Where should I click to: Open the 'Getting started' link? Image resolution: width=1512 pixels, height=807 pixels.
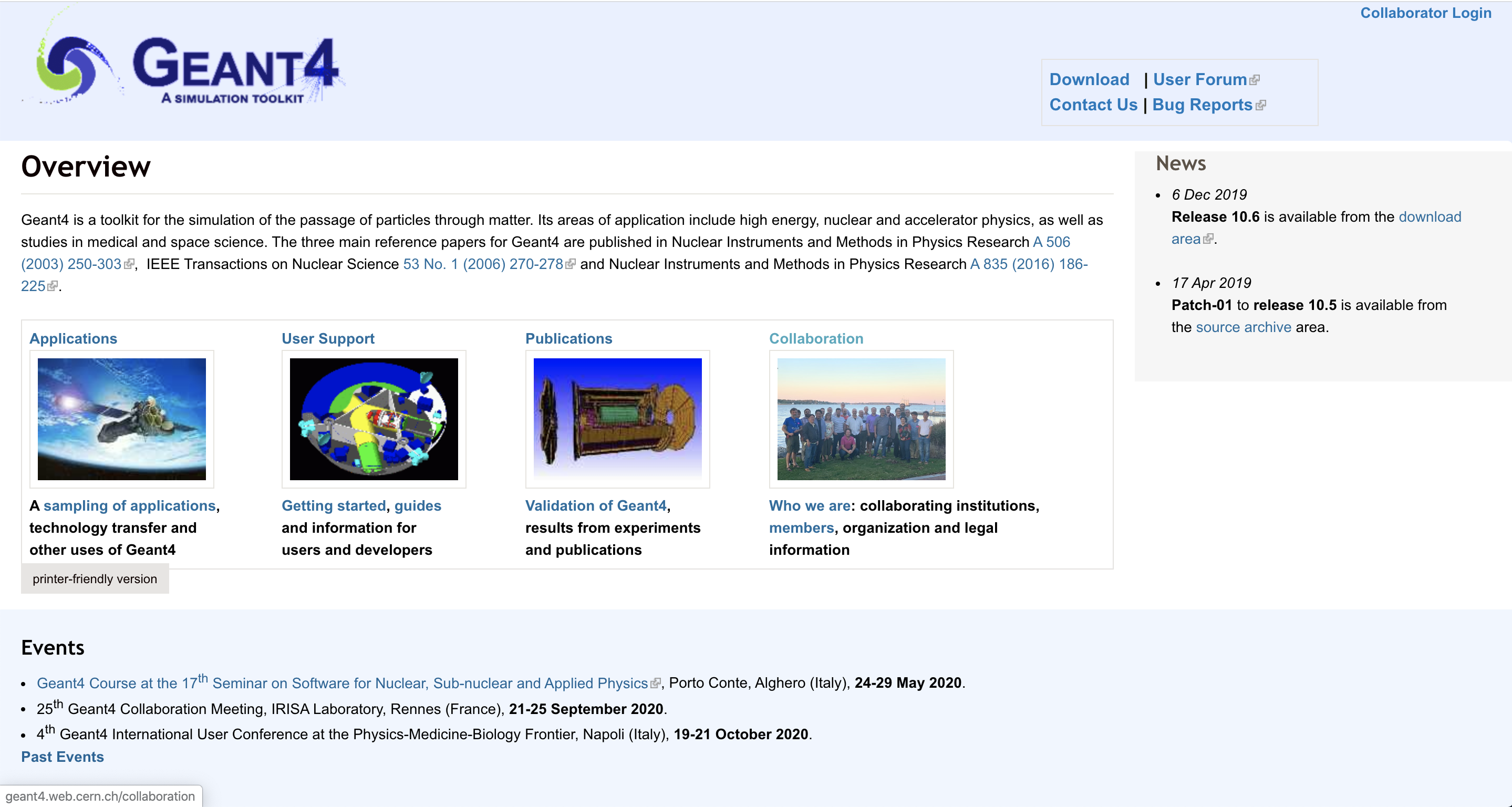pos(334,505)
